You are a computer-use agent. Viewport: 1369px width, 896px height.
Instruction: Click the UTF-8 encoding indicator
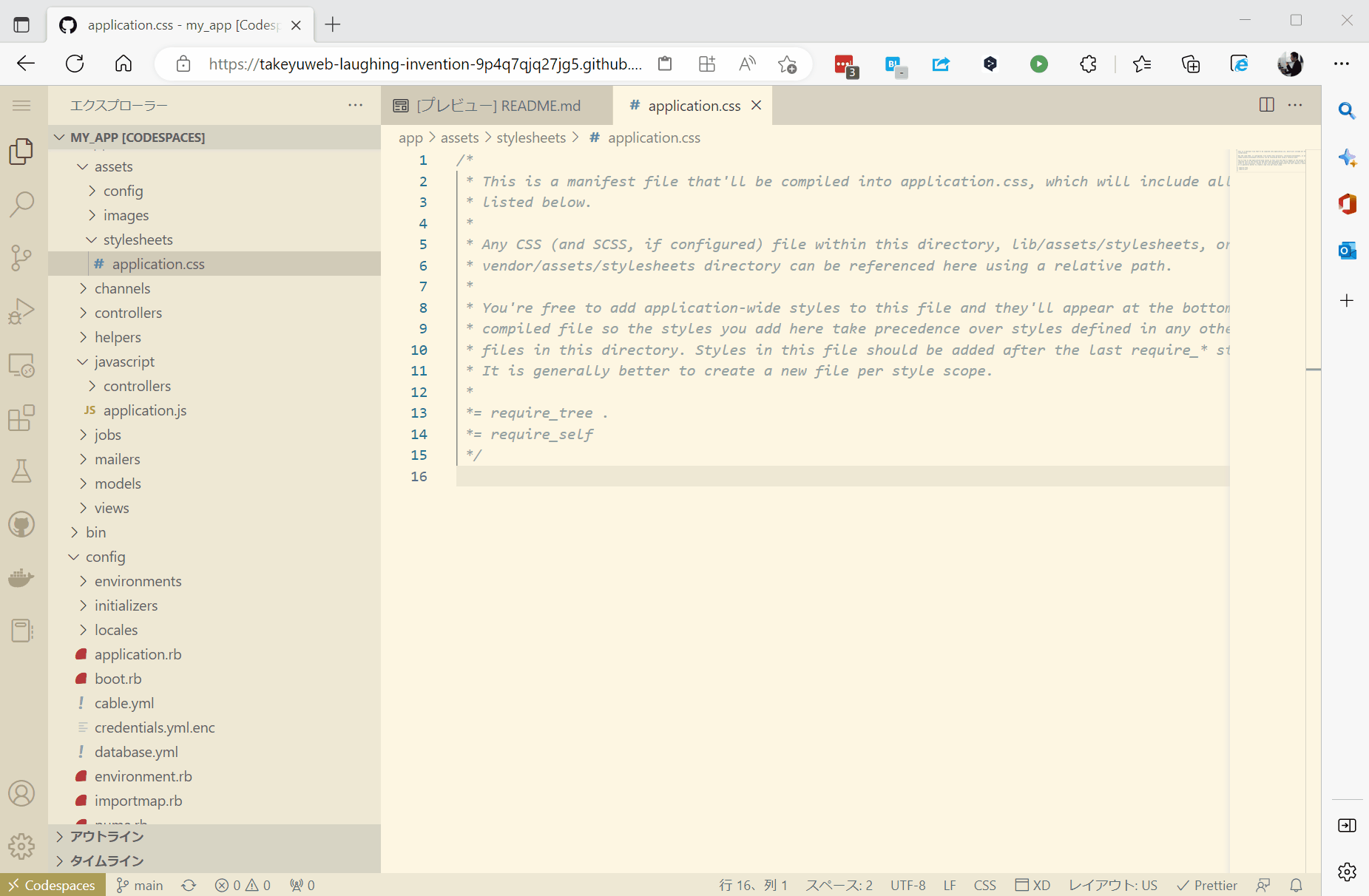[x=908, y=884]
